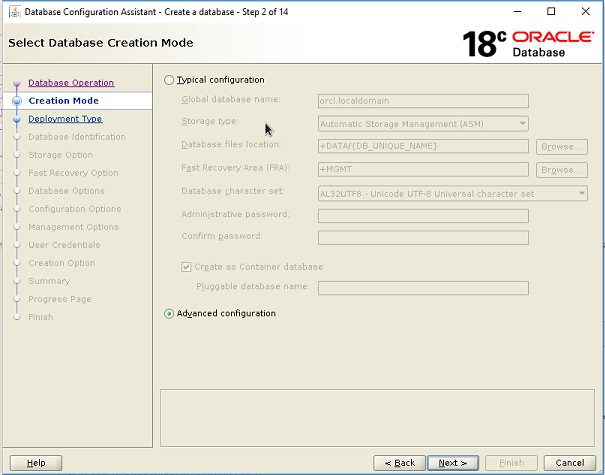Select the Typical configuration radio button
The image size is (605, 475).
(x=169, y=80)
